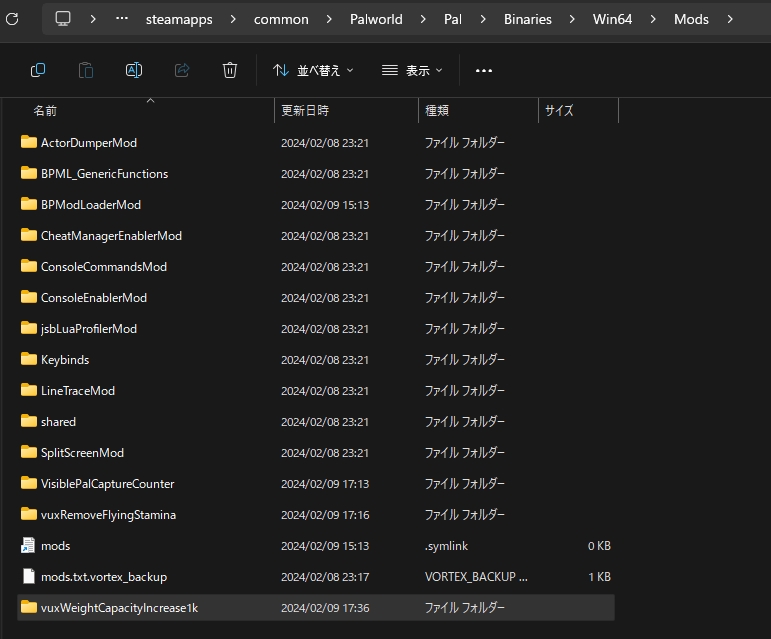Click the .symlink type cell

coord(446,546)
